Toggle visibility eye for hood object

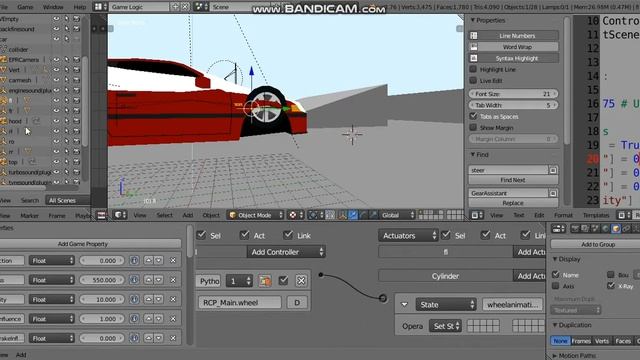56,121
